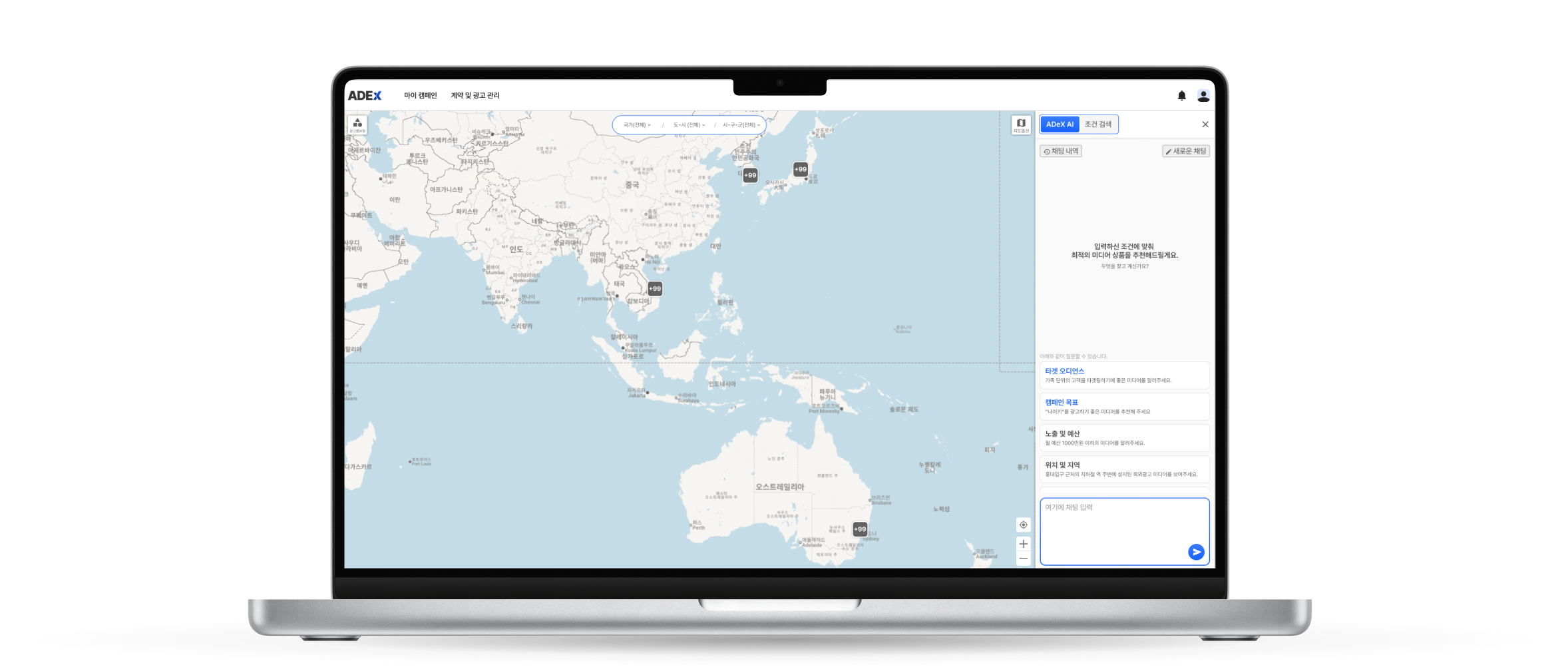Image resolution: width=1568 pixels, height=667 pixels.
Task: Click the notification bell icon
Action: click(x=1181, y=96)
